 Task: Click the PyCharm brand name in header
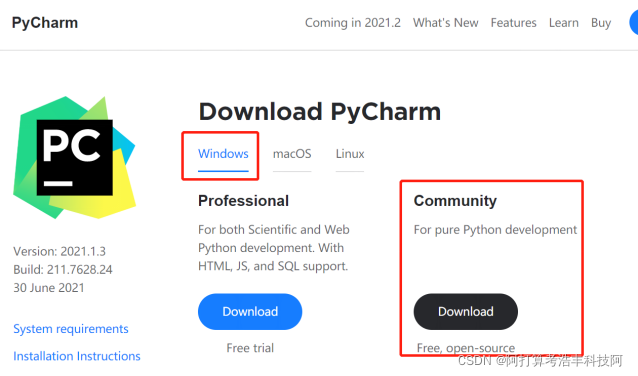pos(45,23)
